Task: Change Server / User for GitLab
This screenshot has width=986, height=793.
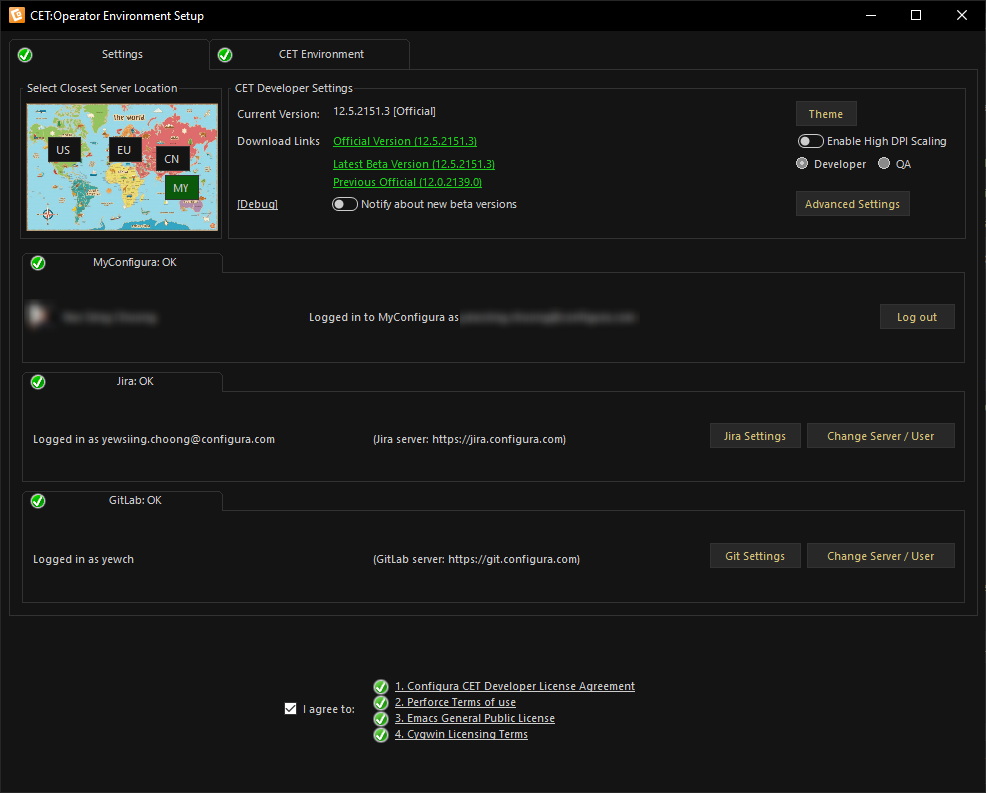Action: pos(880,556)
